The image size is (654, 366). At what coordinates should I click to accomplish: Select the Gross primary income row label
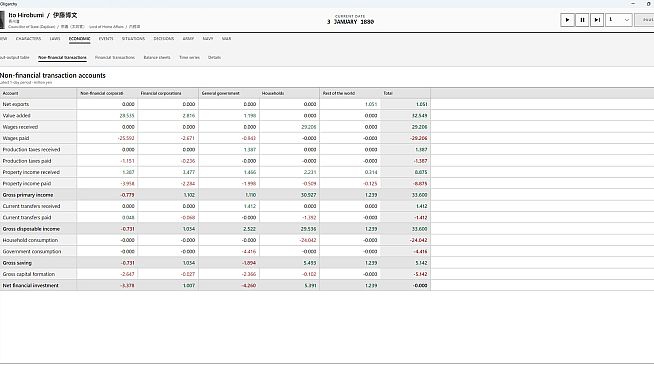click(28, 195)
